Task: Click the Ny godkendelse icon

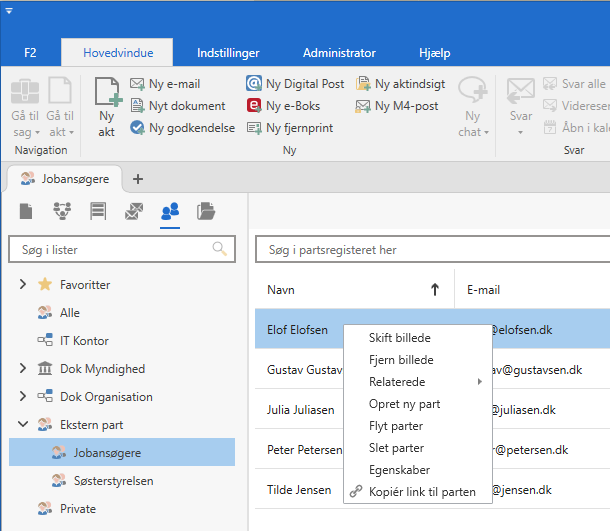Action: click(138, 128)
